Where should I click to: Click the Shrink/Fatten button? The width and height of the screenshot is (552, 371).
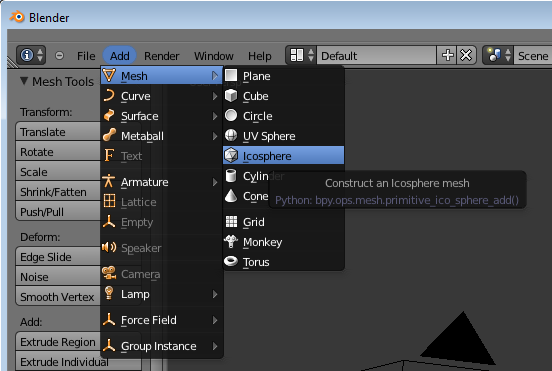(x=58, y=192)
